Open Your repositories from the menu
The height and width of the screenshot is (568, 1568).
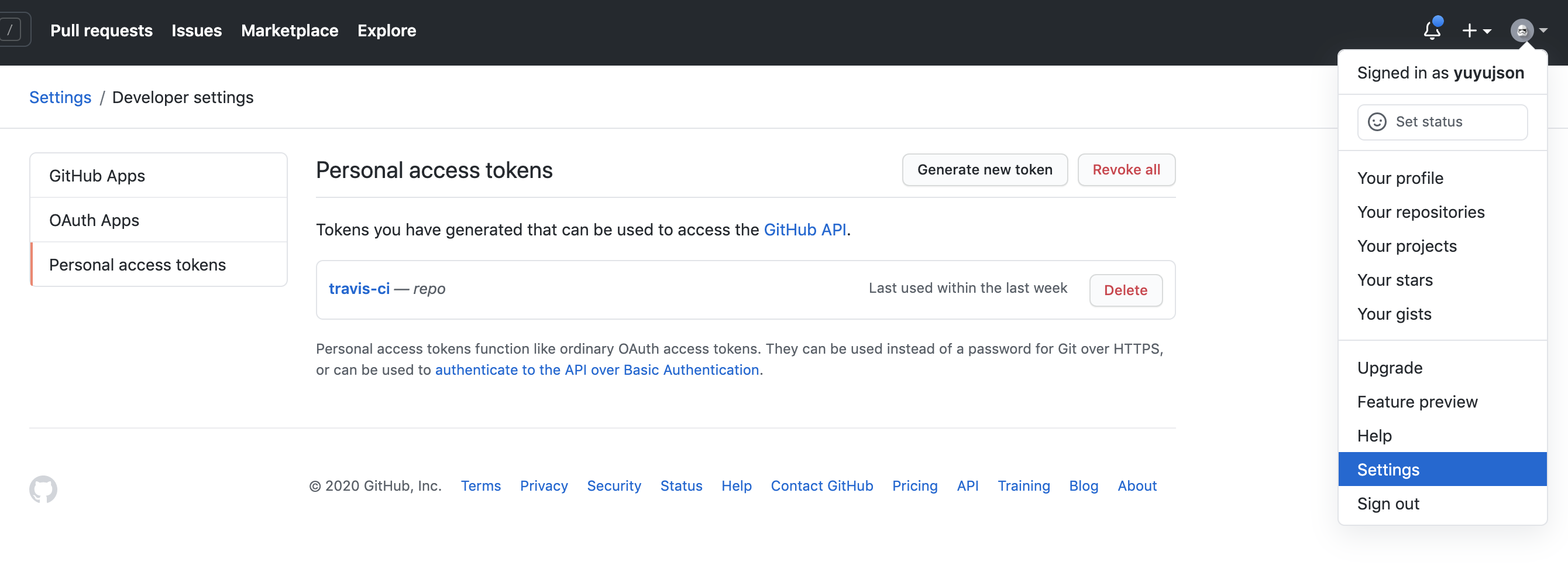[1421, 212]
